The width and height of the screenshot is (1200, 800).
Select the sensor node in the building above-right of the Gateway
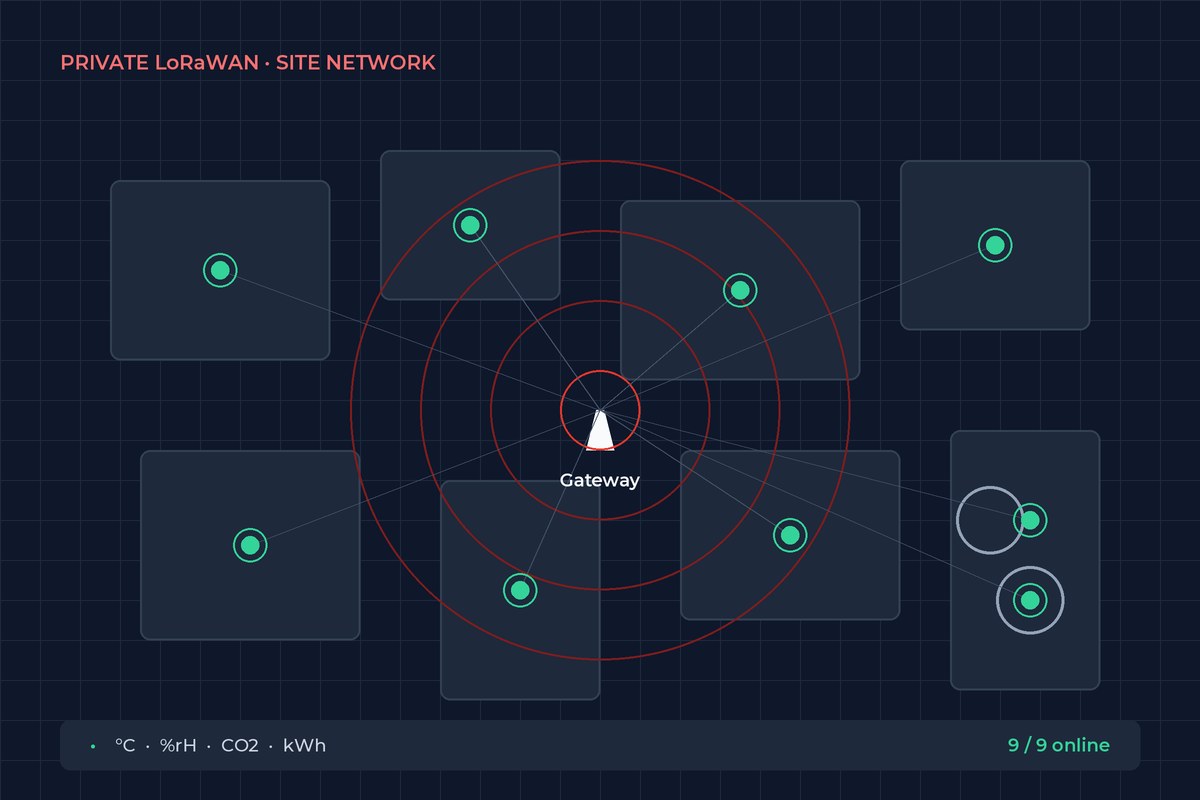coord(740,290)
